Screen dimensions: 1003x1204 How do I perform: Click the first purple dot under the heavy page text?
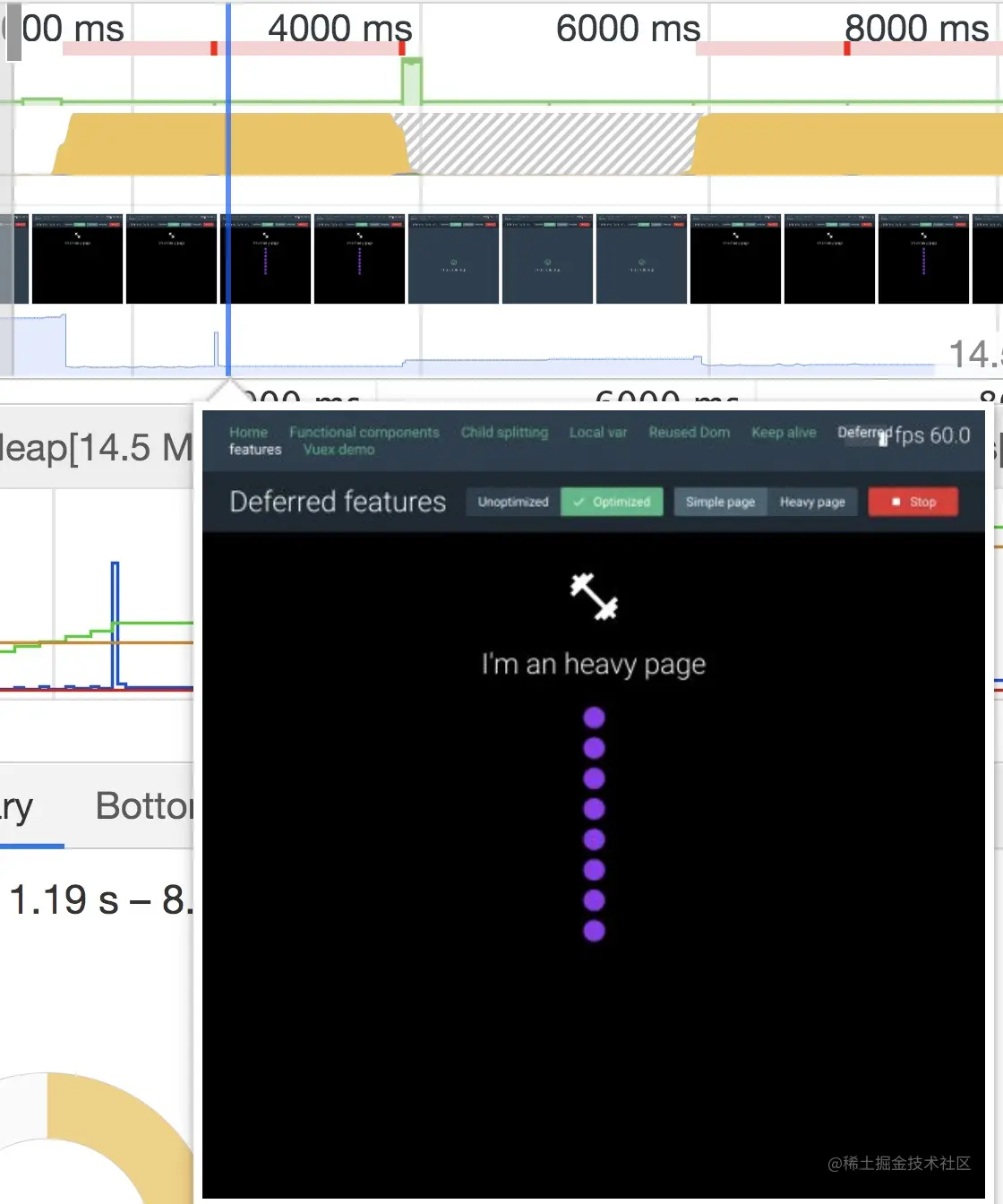pos(594,718)
